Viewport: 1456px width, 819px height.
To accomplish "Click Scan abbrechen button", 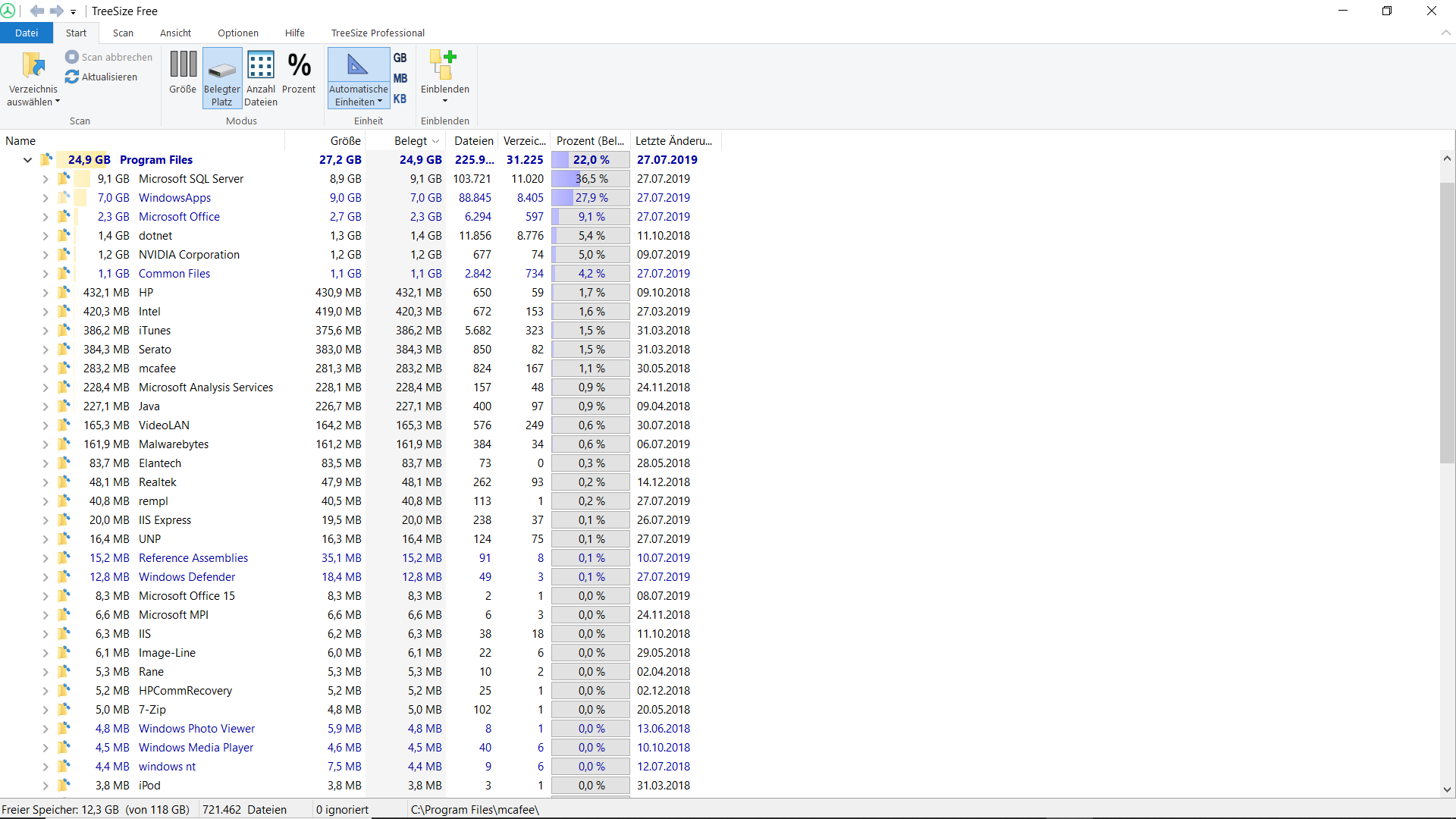I will click(108, 57).
